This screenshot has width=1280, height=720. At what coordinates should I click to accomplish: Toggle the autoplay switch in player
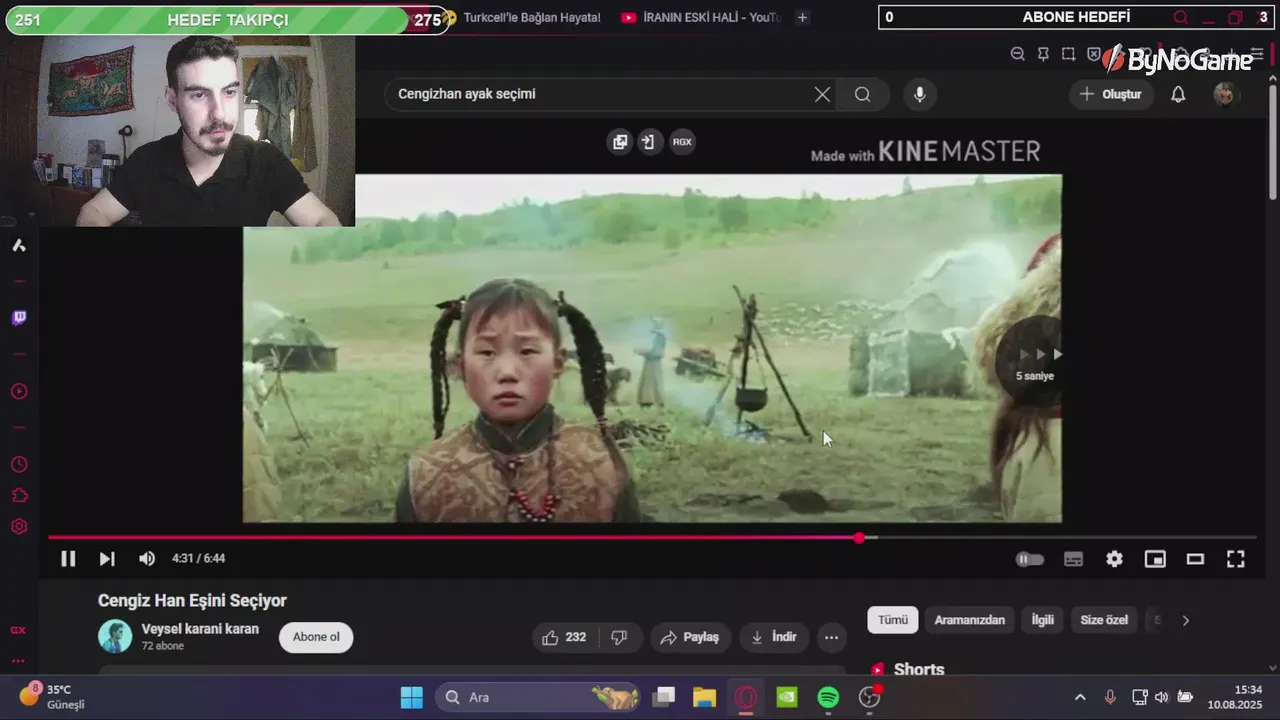tap(1030, 559)
